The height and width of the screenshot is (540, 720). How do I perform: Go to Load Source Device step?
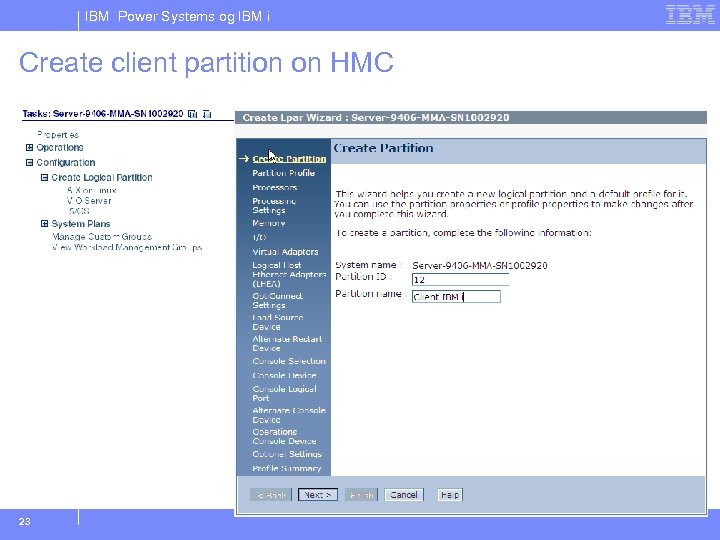point(278,322)
